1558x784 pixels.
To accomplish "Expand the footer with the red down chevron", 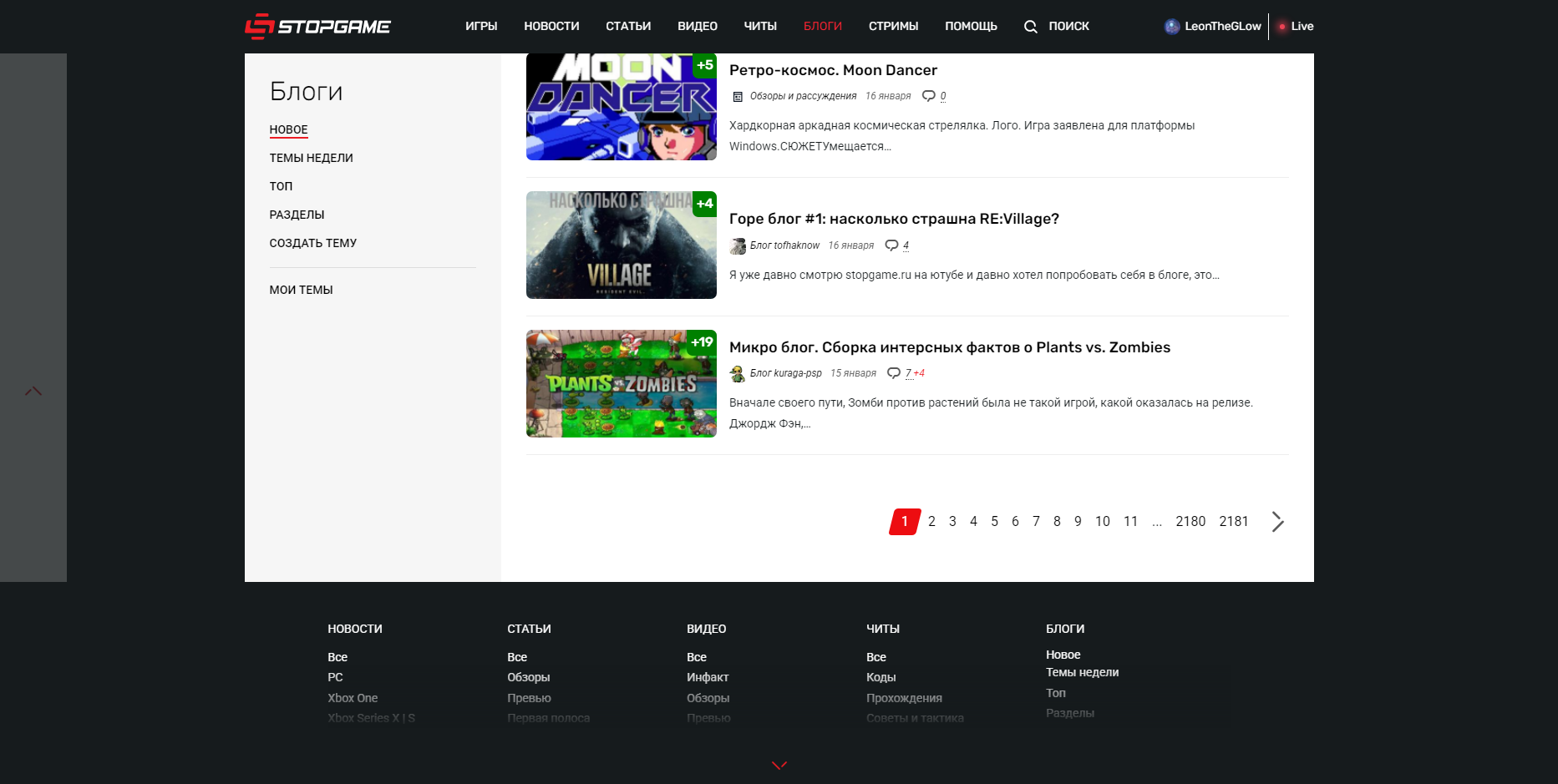I will (x=779, y=765).
